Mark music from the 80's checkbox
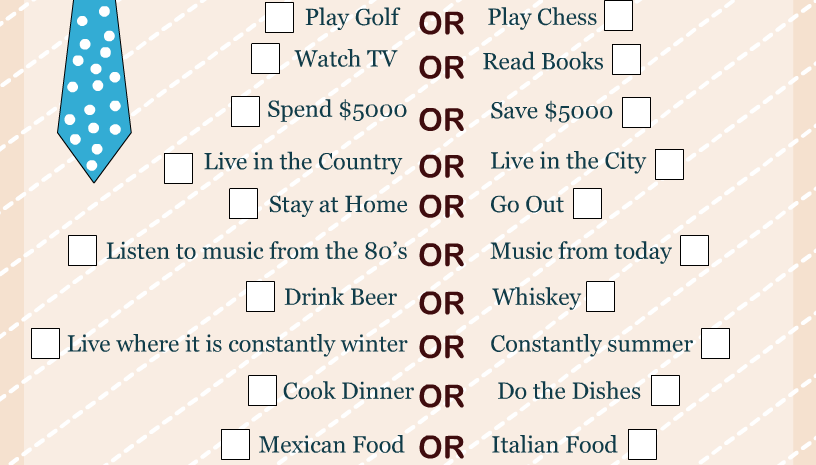 point(82,250)
